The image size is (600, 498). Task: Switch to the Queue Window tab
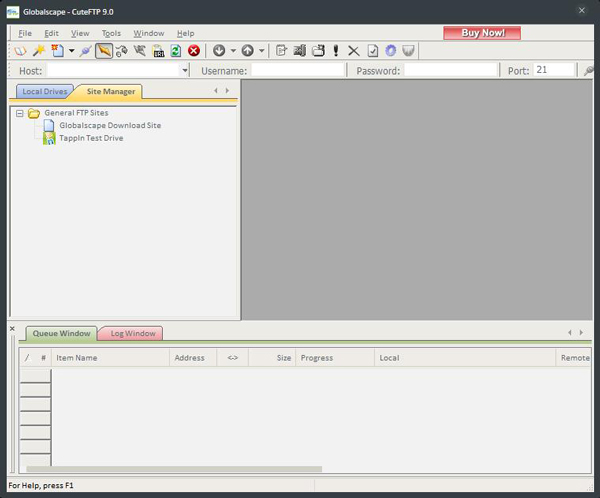click(x=61, y=333)
